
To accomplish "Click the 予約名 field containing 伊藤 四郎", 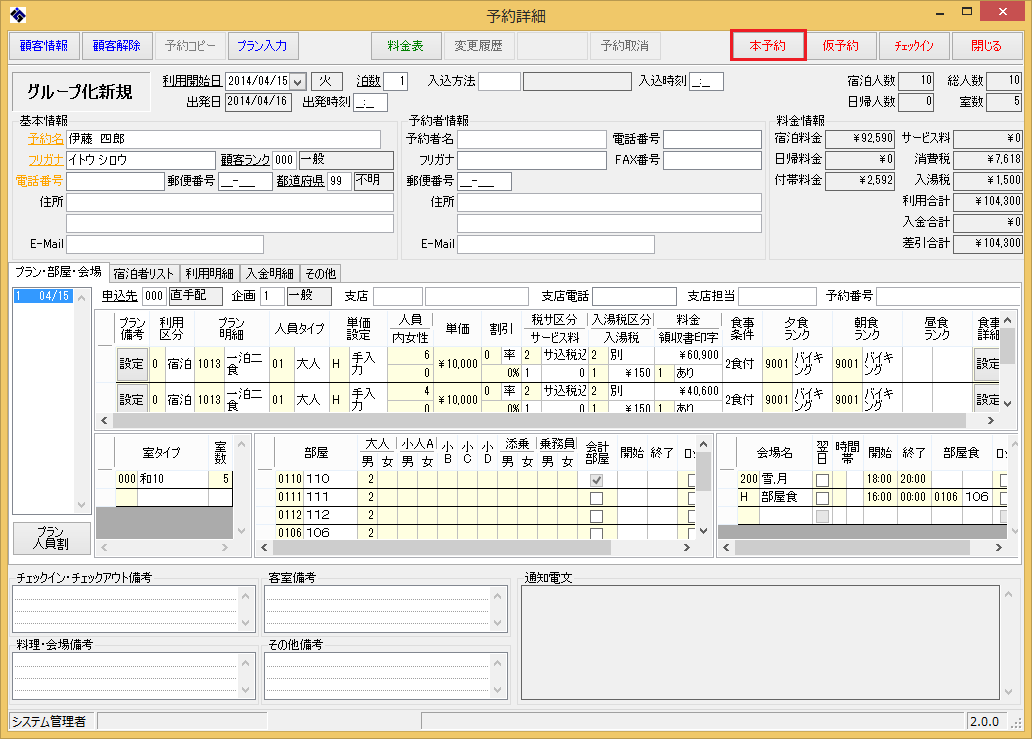I will click(223, 139).
